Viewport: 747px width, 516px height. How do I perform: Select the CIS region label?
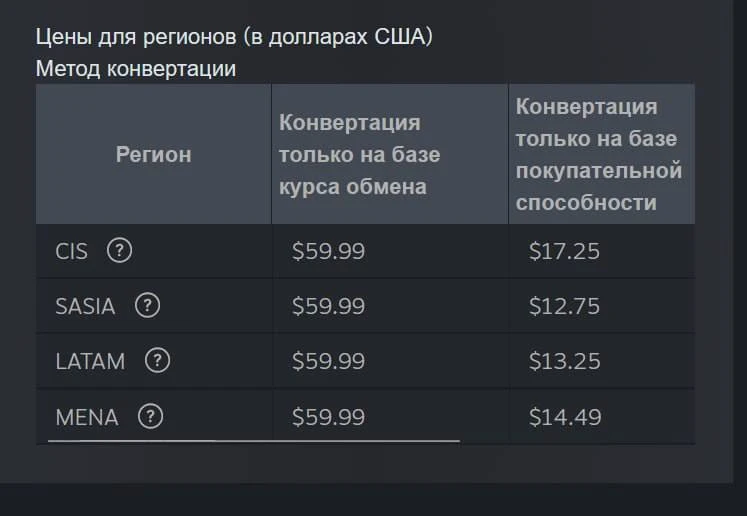[x=72, y=251]
